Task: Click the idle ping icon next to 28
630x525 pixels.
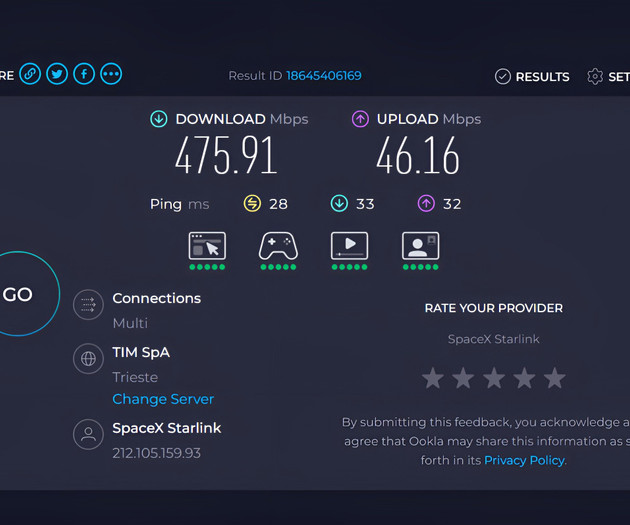Action: (x=252, y=203)
